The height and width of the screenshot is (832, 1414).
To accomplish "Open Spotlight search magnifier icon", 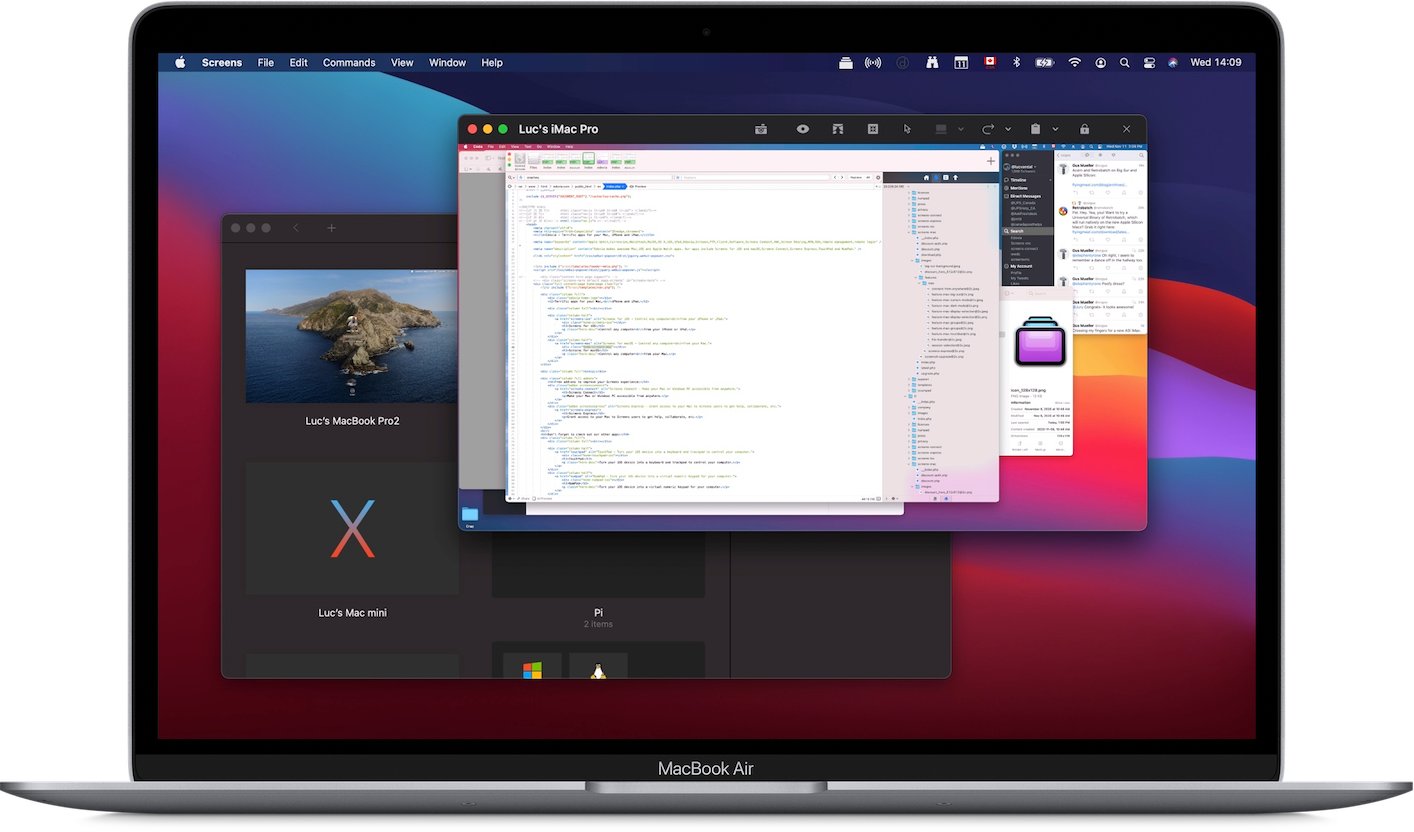I will click(1125, 62).
